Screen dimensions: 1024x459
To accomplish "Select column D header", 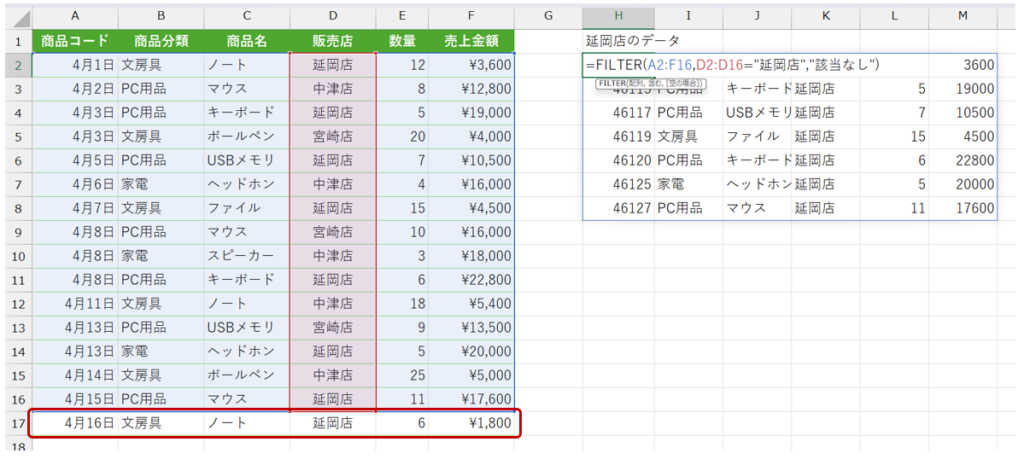I will [x=332, y=15].
